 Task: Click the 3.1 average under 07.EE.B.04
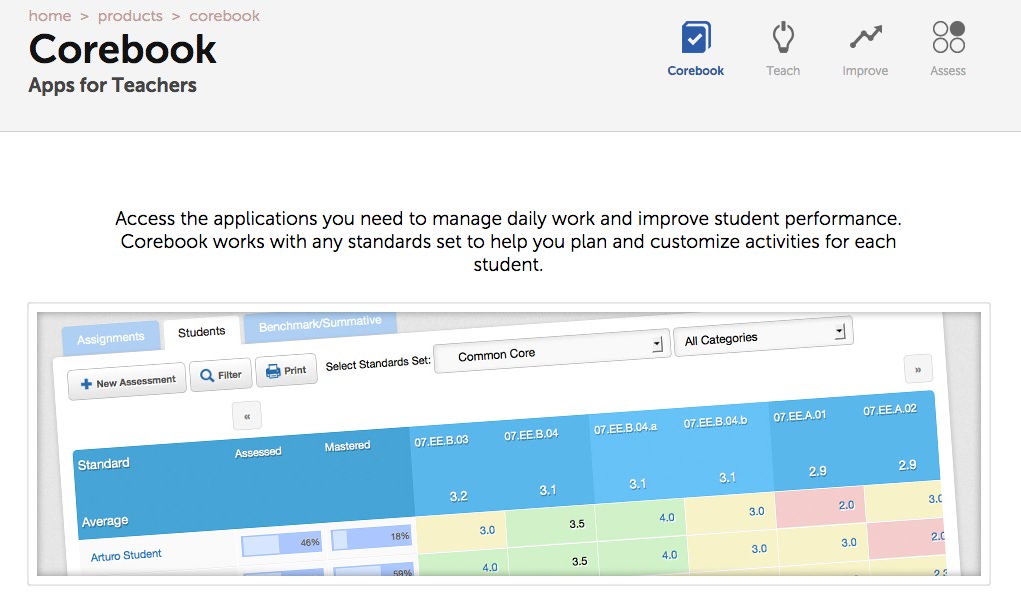pyautogui.click(x=548, y=490)
